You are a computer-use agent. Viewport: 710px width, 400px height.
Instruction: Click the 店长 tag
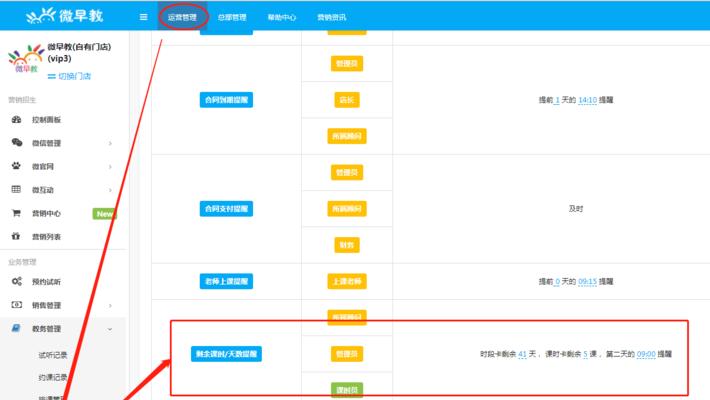pos(347,100)
